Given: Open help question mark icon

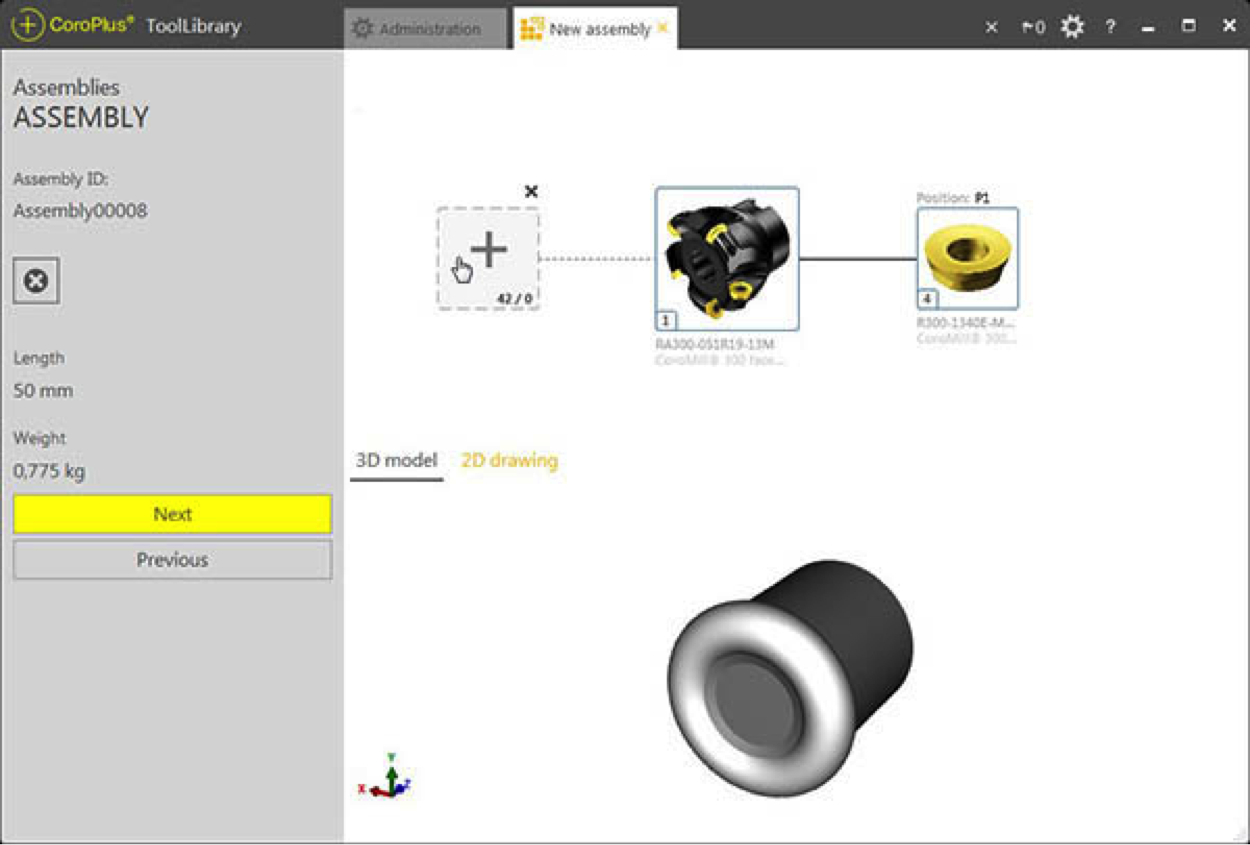Looking at the screenshot, I should 1110,27.
